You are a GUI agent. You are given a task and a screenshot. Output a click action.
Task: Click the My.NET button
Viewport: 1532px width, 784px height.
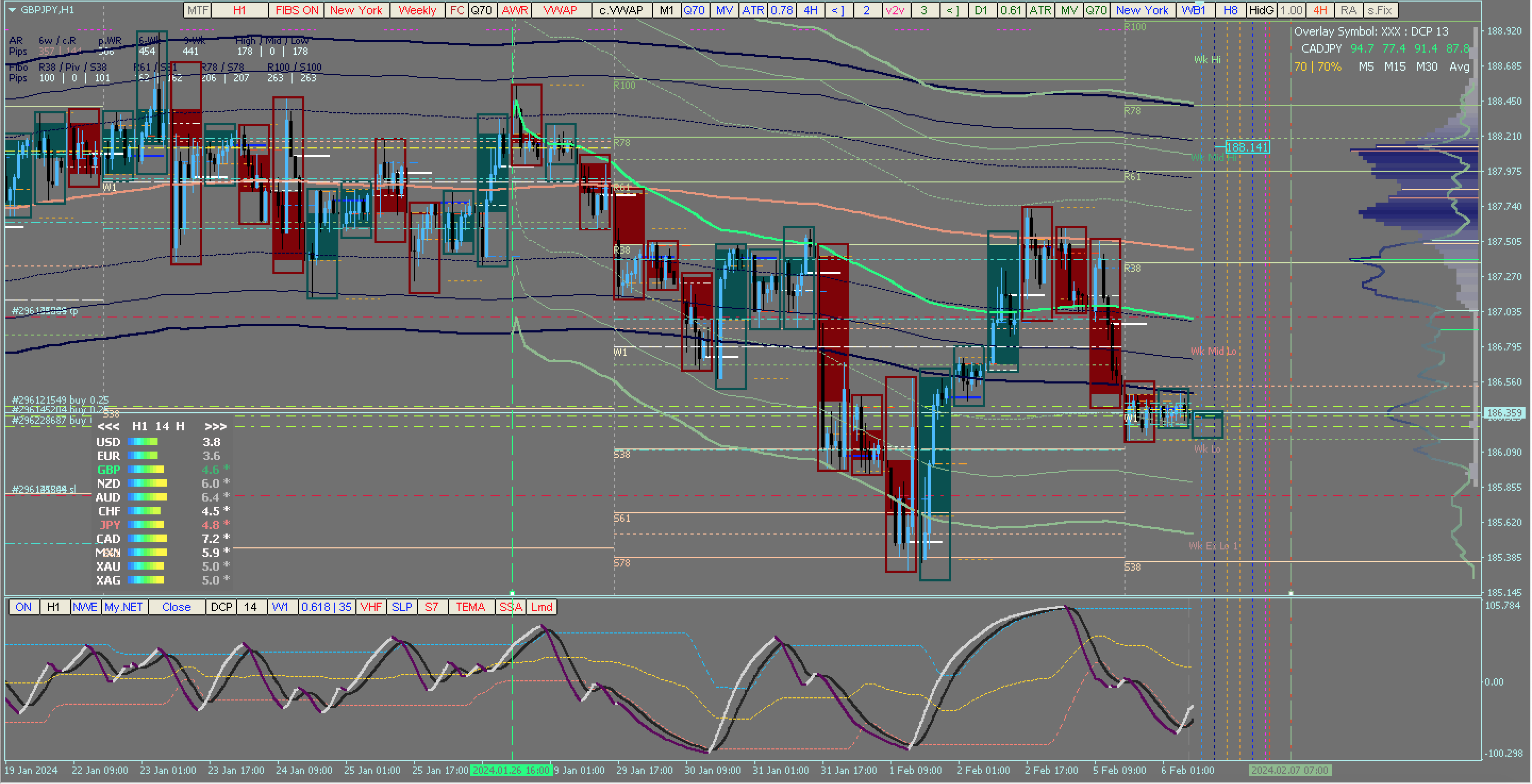click(x=124, y=607)
